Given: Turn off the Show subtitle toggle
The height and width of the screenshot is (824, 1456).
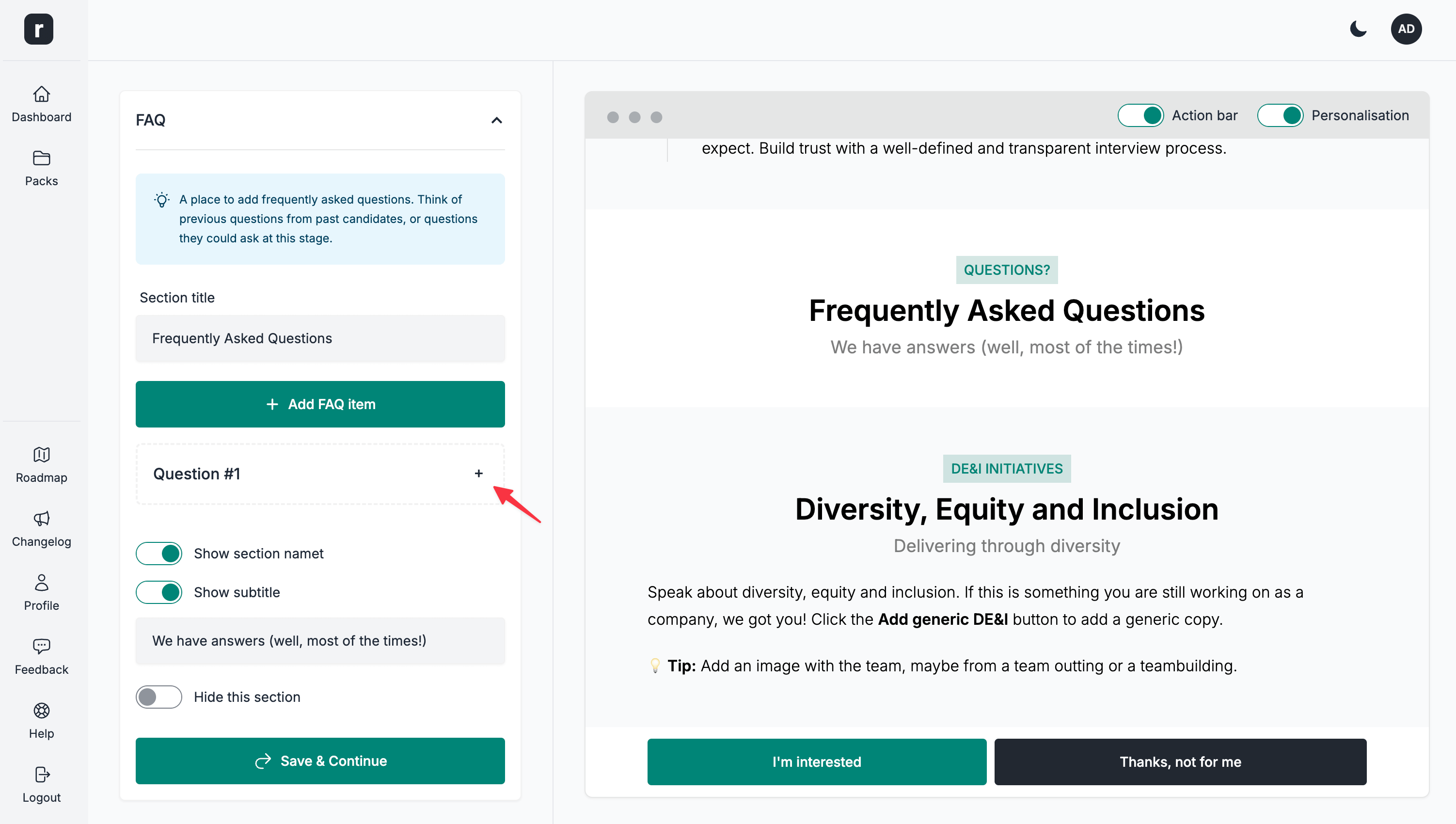Looking at the screenshot, I should (159, 592).
